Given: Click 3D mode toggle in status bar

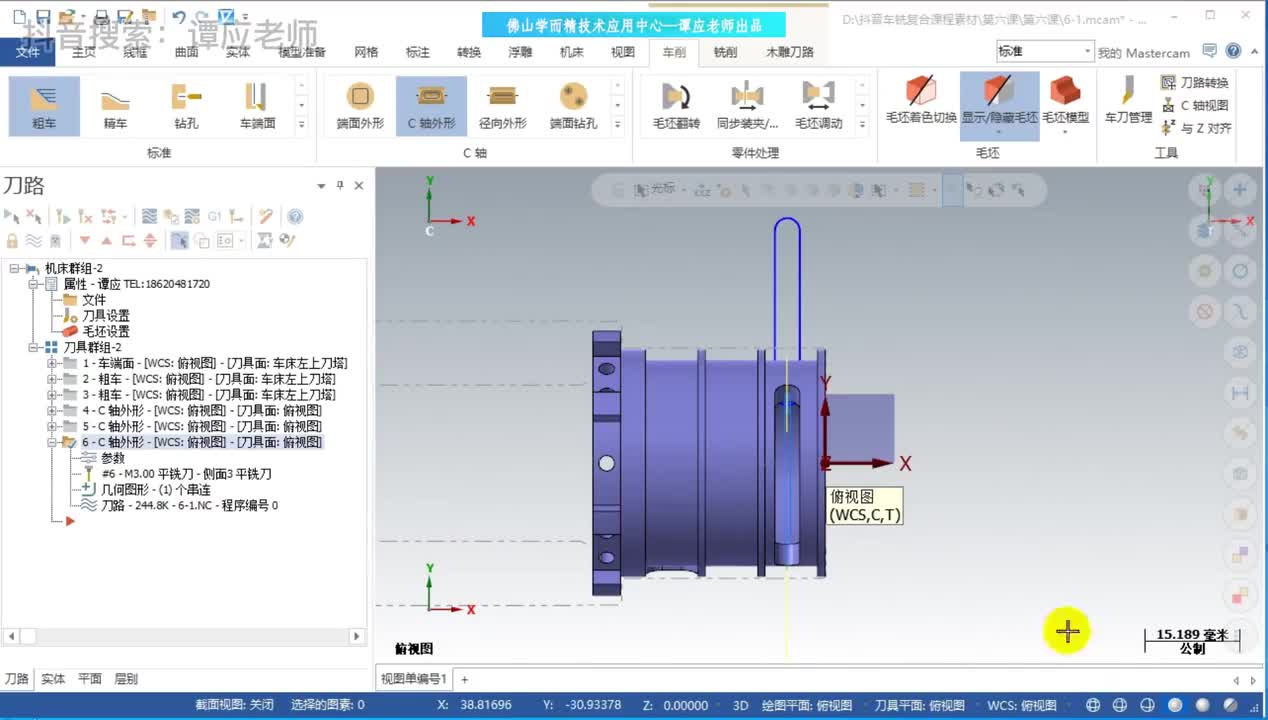Looking at the screenshot, I should click(740, 705).
